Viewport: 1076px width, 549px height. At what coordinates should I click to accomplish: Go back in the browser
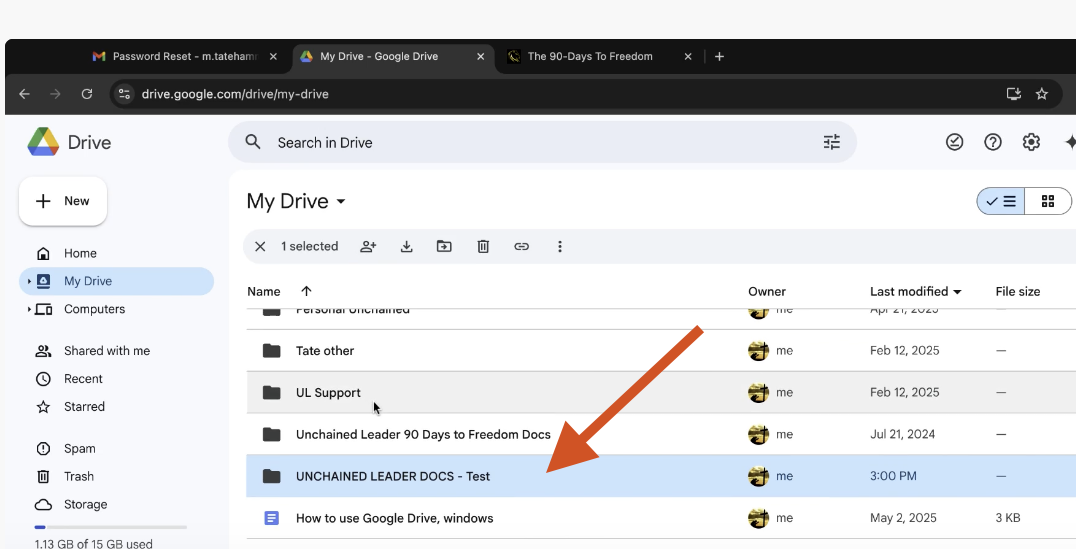point(25,94)
